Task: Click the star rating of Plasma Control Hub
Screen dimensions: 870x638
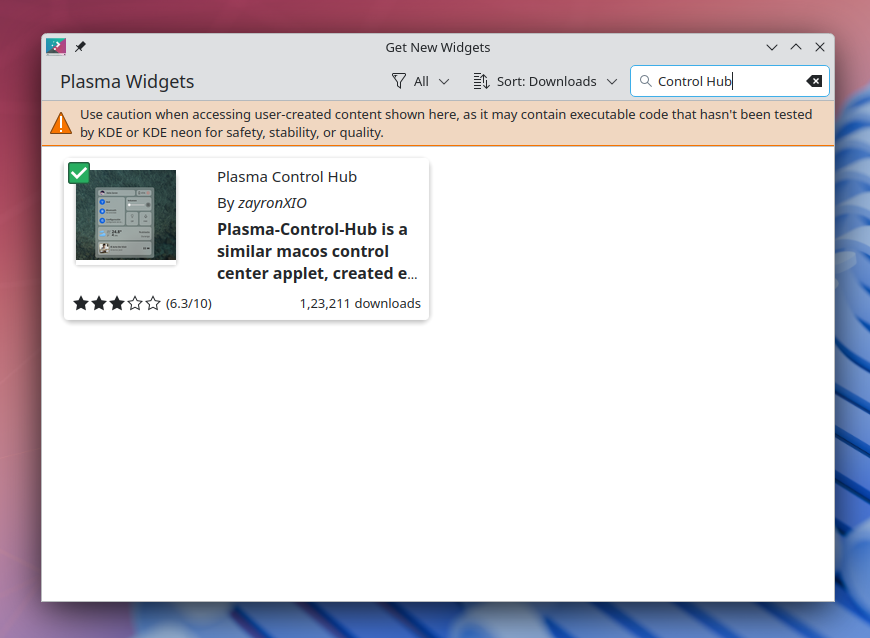Action: pos(117,303)
